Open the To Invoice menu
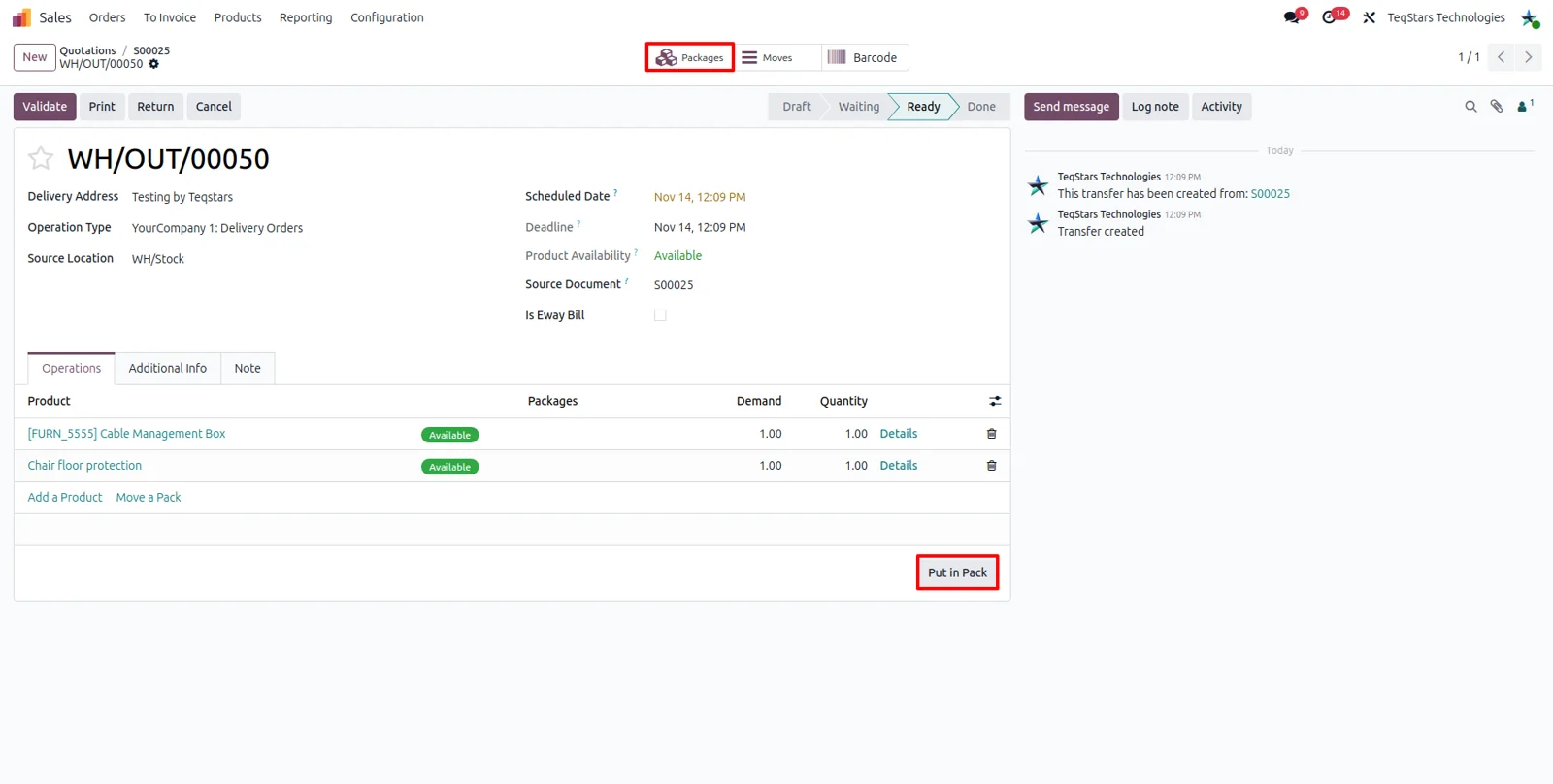This screenshot has height=784, width=1553. (x=170, y=17)
